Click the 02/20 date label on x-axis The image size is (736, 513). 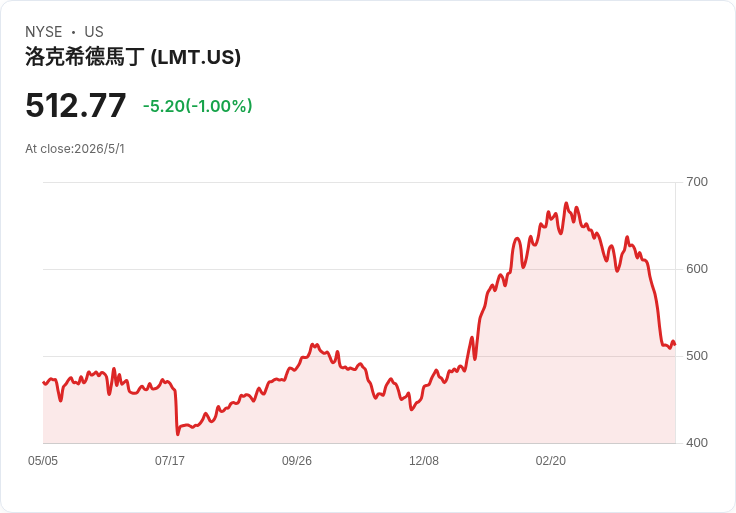point(551,460)
